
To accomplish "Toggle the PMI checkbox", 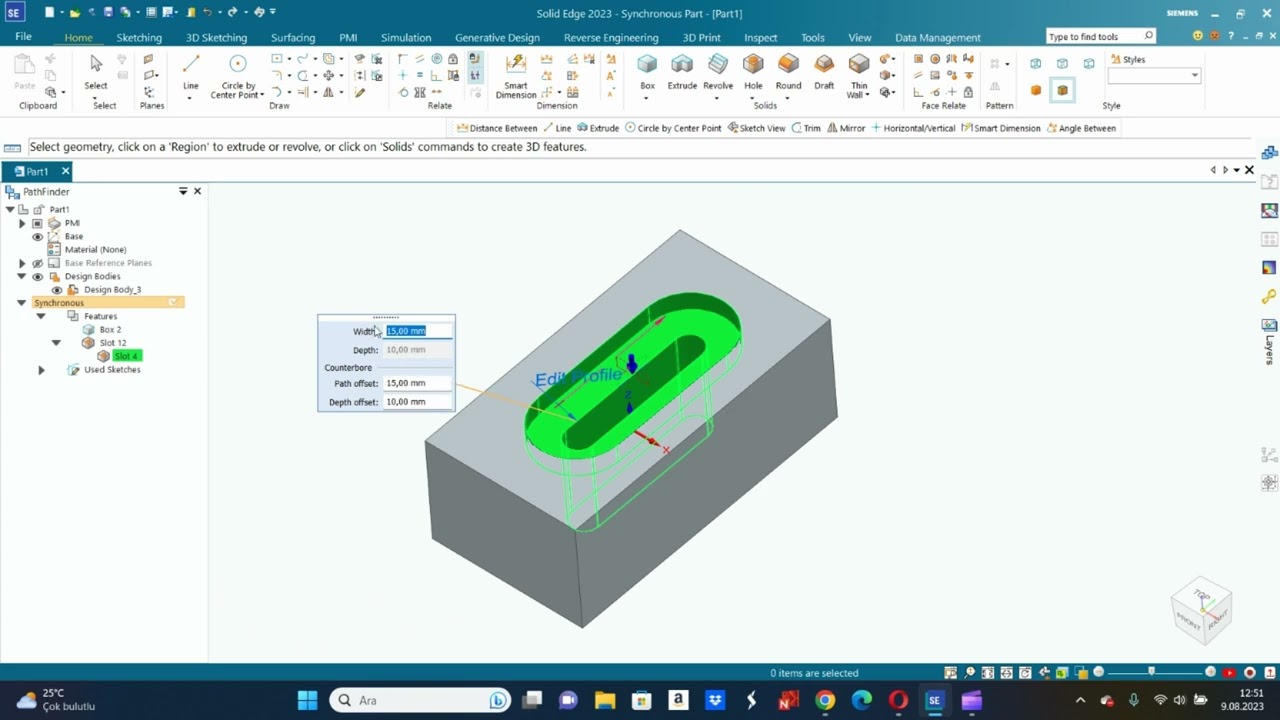I will [38, 223].
